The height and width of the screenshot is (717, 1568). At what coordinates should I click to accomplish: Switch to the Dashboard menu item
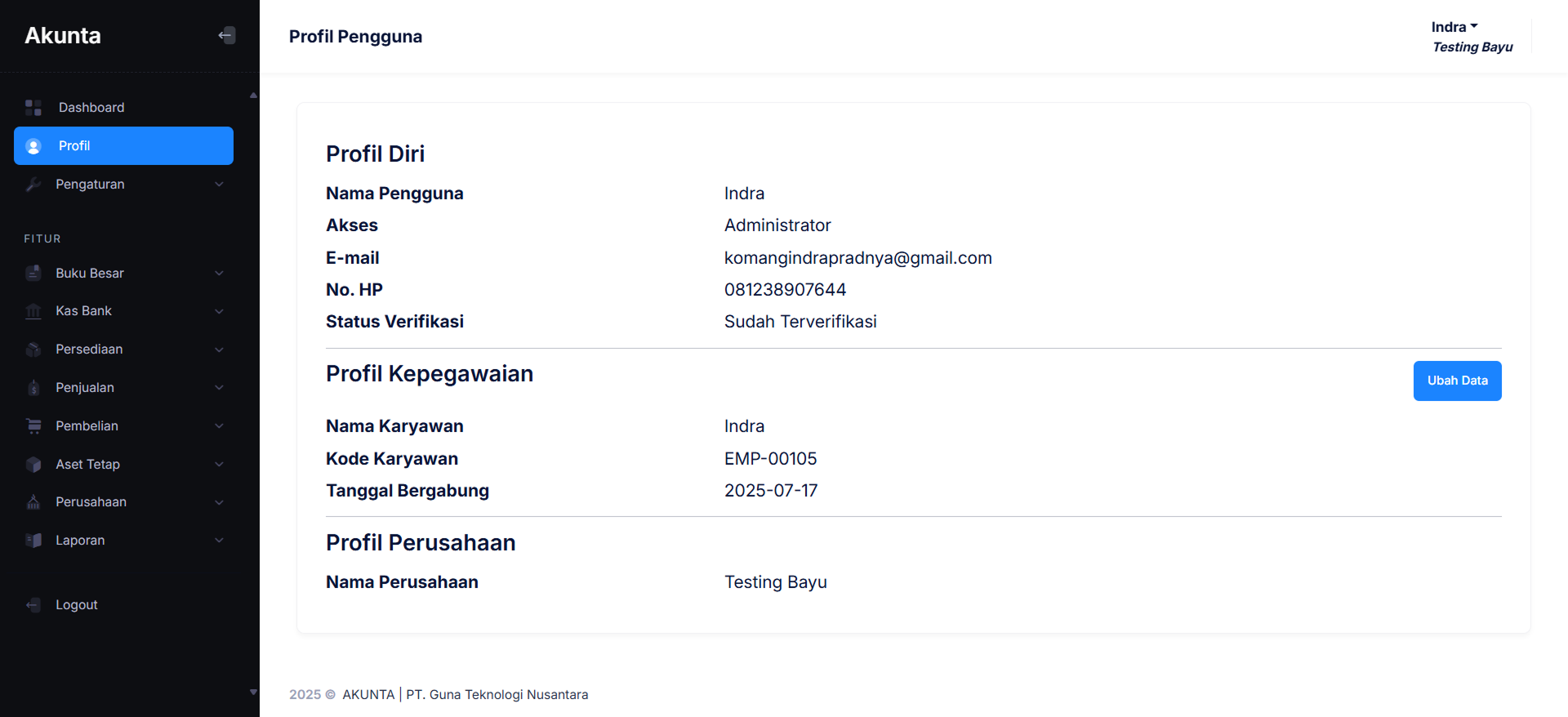coord(91,107)
